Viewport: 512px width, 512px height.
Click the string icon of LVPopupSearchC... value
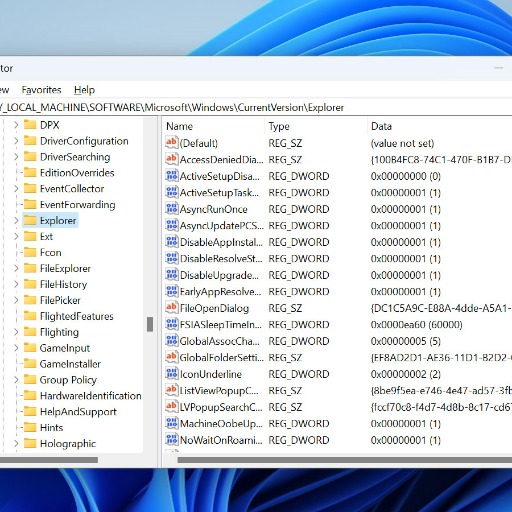[171, 407]
